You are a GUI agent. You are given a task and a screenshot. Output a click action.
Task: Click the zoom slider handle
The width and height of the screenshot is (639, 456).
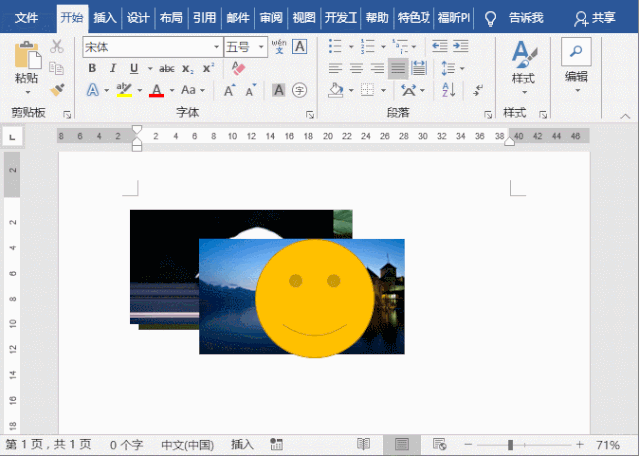(510, 445)
